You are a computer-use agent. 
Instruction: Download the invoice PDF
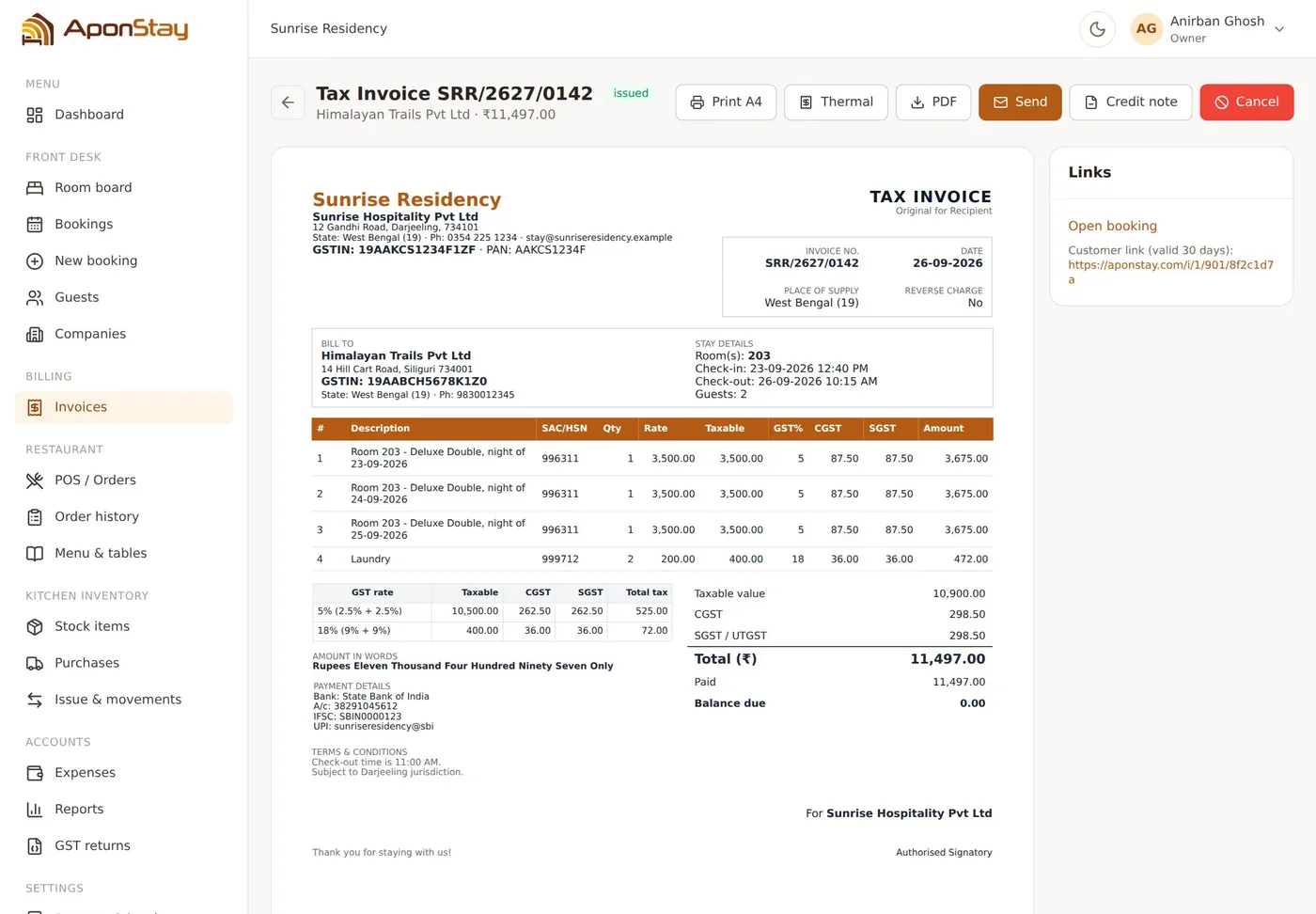pyautogui.click(x=933, y=102)
